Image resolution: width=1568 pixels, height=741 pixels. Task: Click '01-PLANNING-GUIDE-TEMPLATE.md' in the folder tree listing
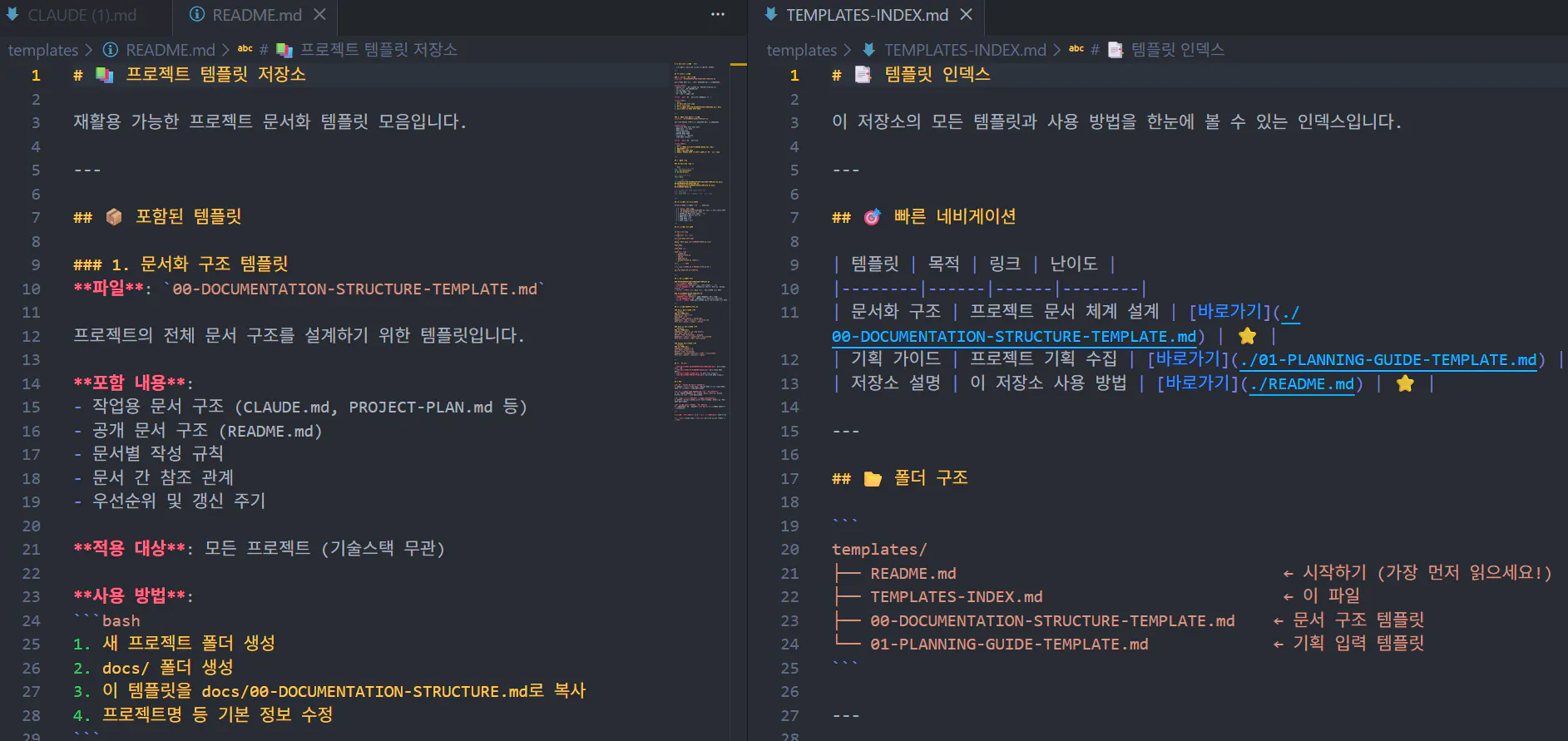tap(1009, 645)
